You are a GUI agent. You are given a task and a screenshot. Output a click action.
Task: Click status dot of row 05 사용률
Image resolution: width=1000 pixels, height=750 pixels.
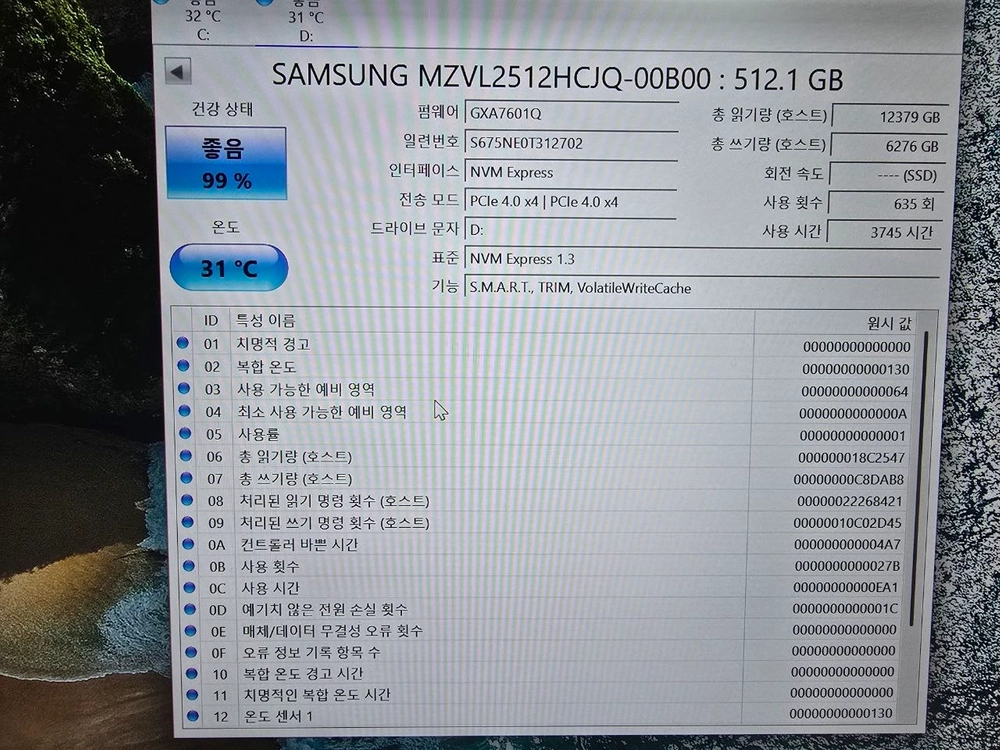pyautogui.click(x=186, y=433)
